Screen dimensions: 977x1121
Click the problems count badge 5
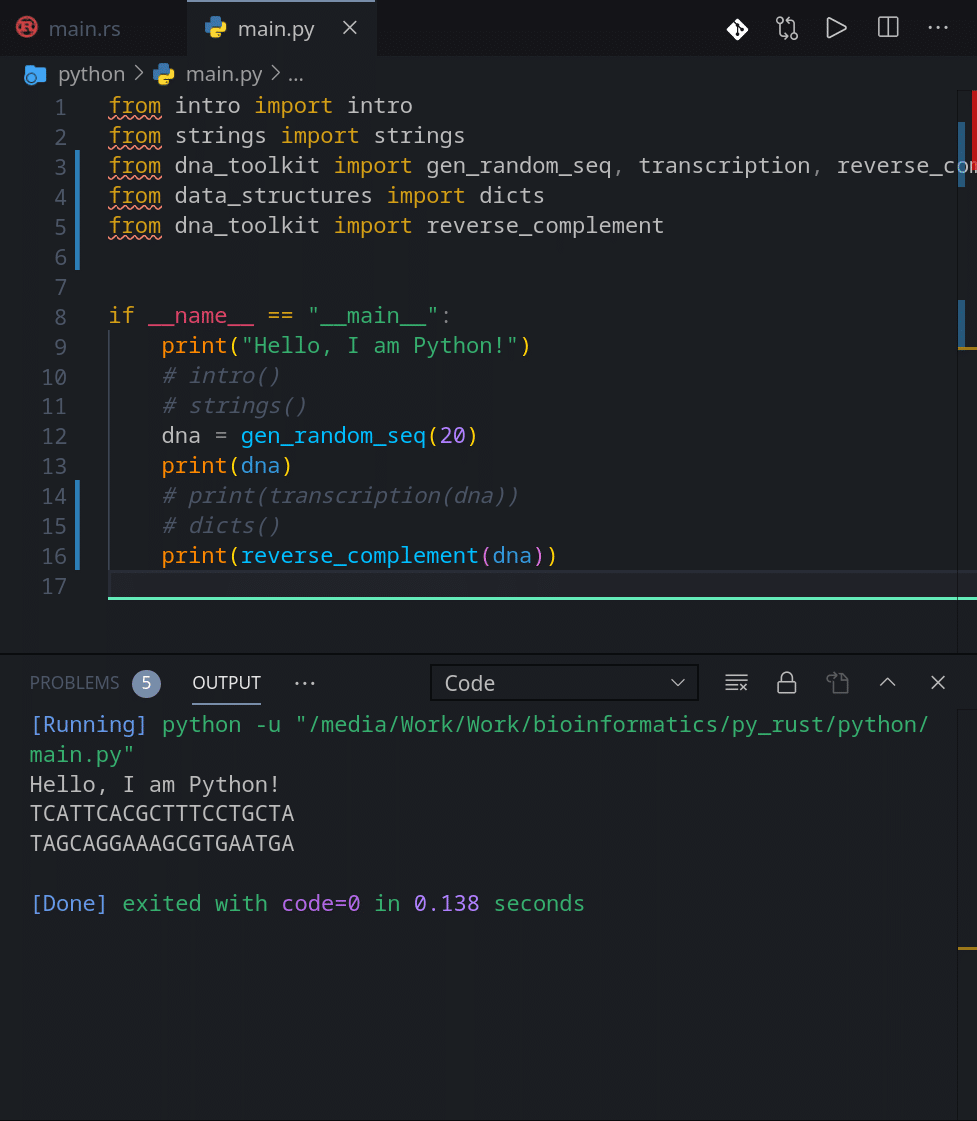click(x=147, y=683)
